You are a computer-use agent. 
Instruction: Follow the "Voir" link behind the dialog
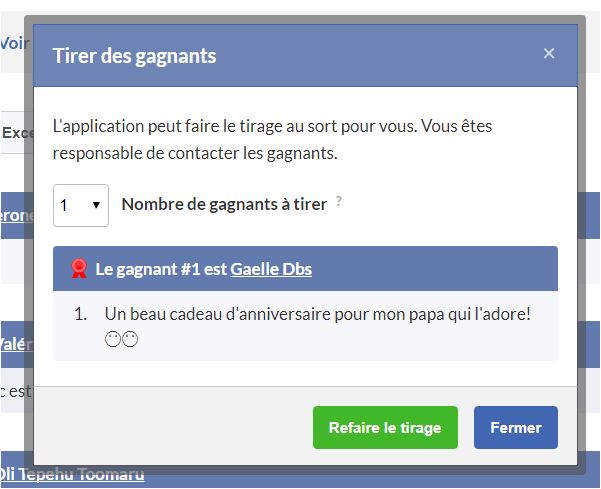coord(15,43)
